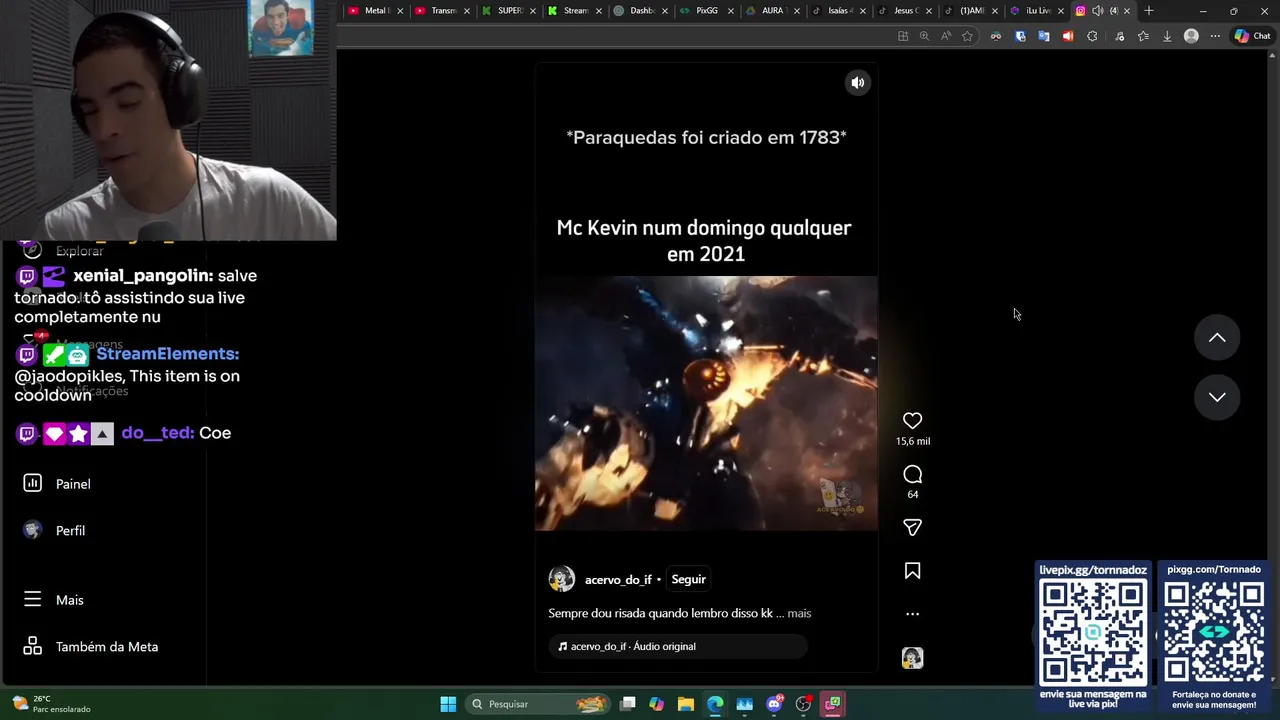Open File Explorer from the taskbar
Viewport: 1280px width, 720px height.
pyautogui.click(x=686, y=704)
